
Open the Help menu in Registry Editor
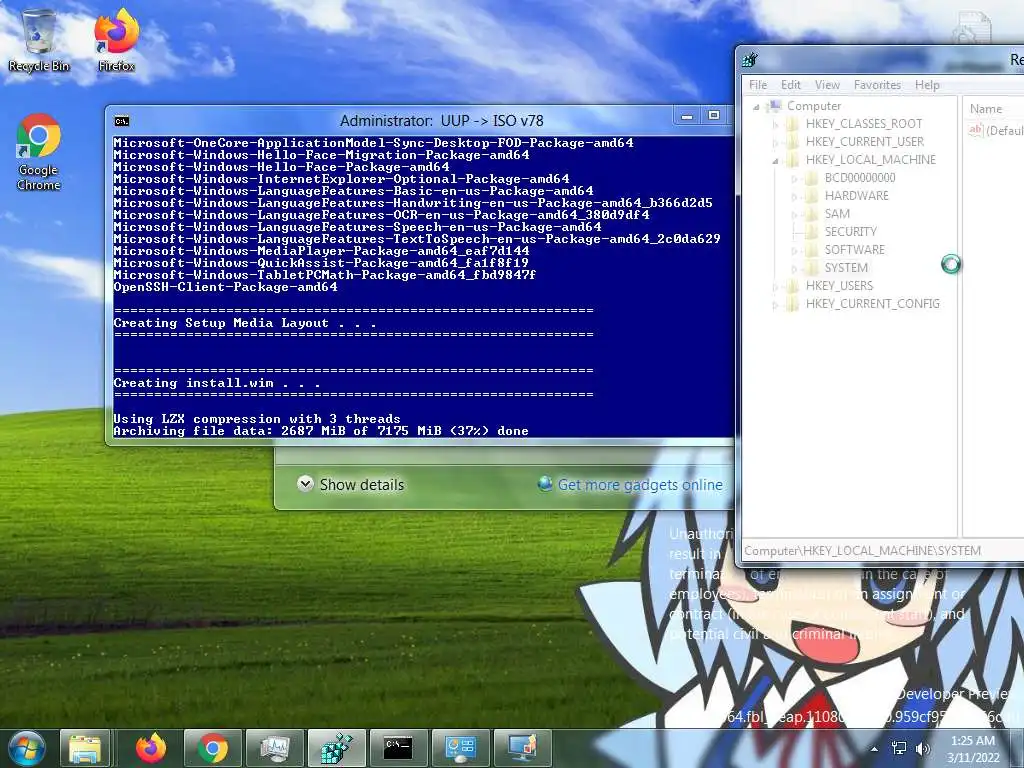pyautogui.click(x=927, y=85)
